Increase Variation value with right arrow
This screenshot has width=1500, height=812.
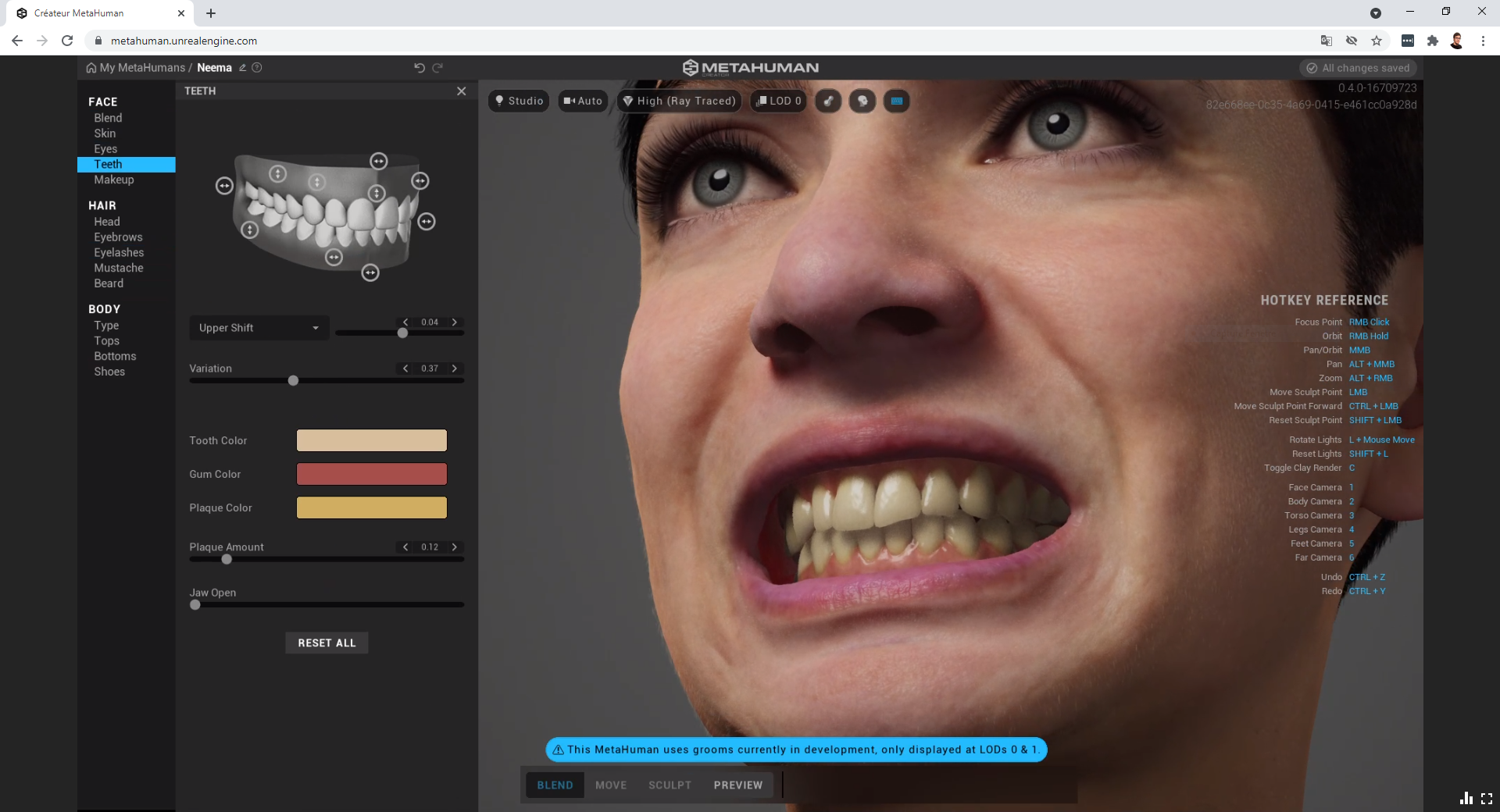tap(454, 369)
